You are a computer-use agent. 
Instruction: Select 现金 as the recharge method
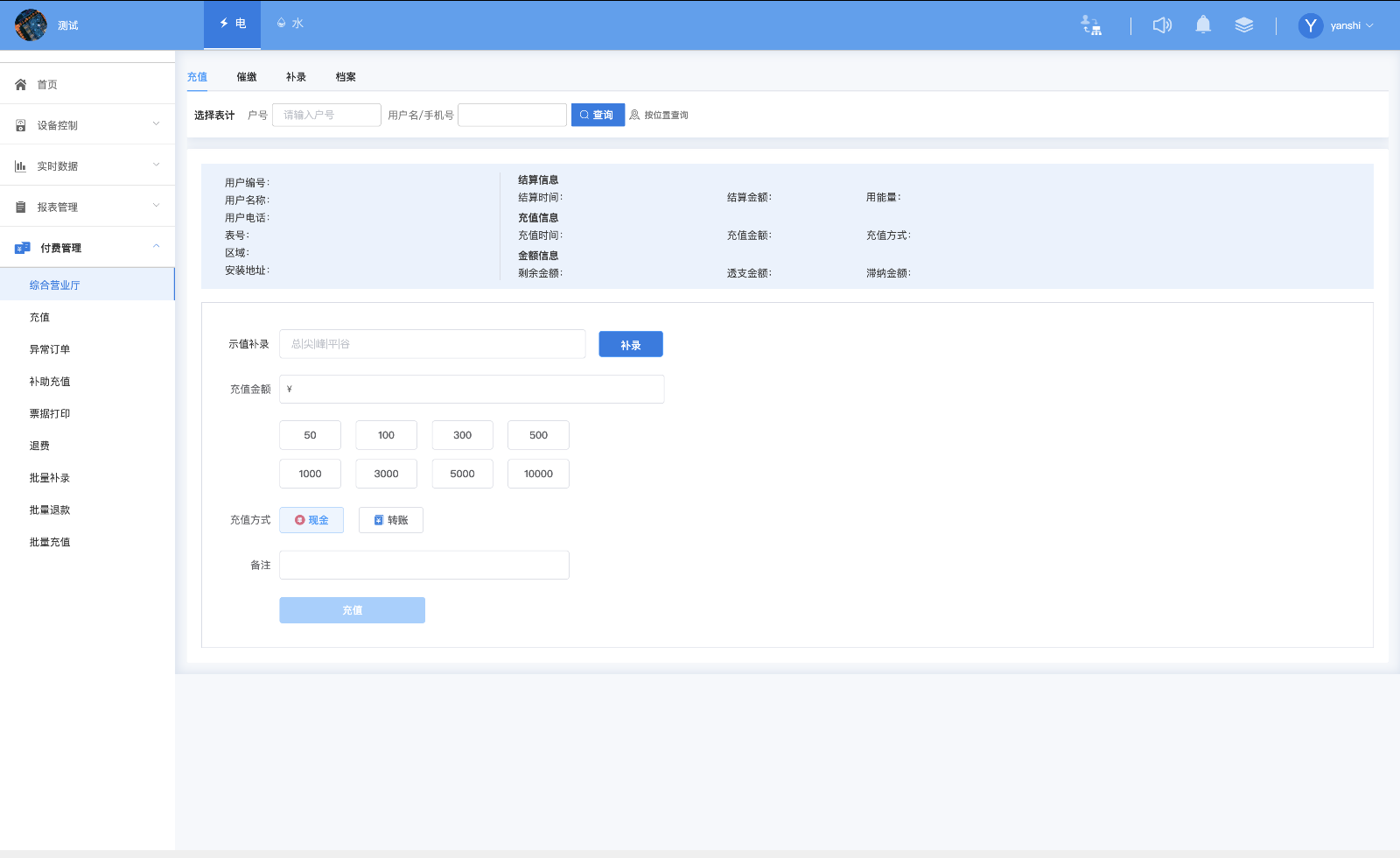pos(311,520)
